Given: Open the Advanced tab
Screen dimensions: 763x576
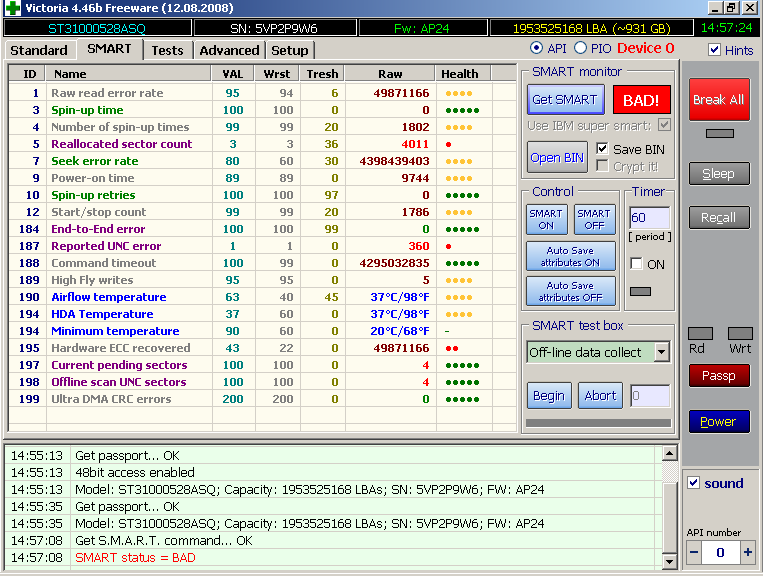Looking at the screenshot, I should pyautogui.click(x=229, y=50).
